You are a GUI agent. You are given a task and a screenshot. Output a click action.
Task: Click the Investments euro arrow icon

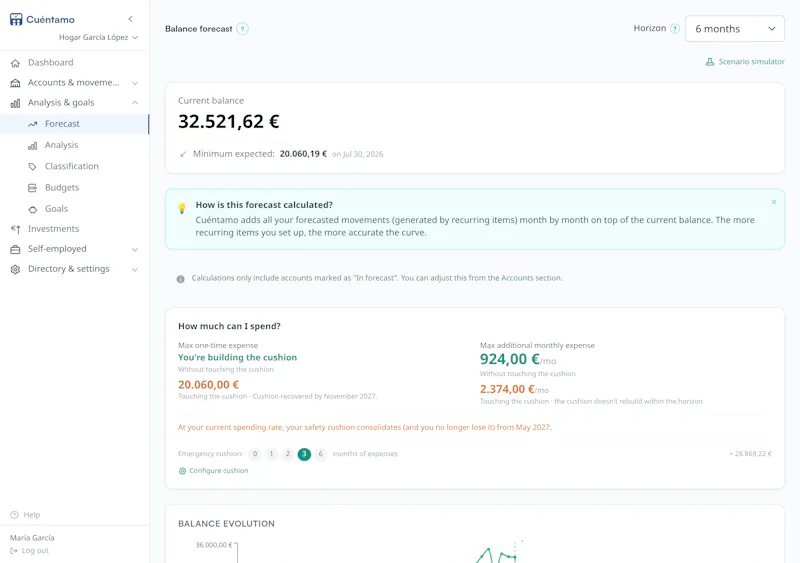point(15,229)
